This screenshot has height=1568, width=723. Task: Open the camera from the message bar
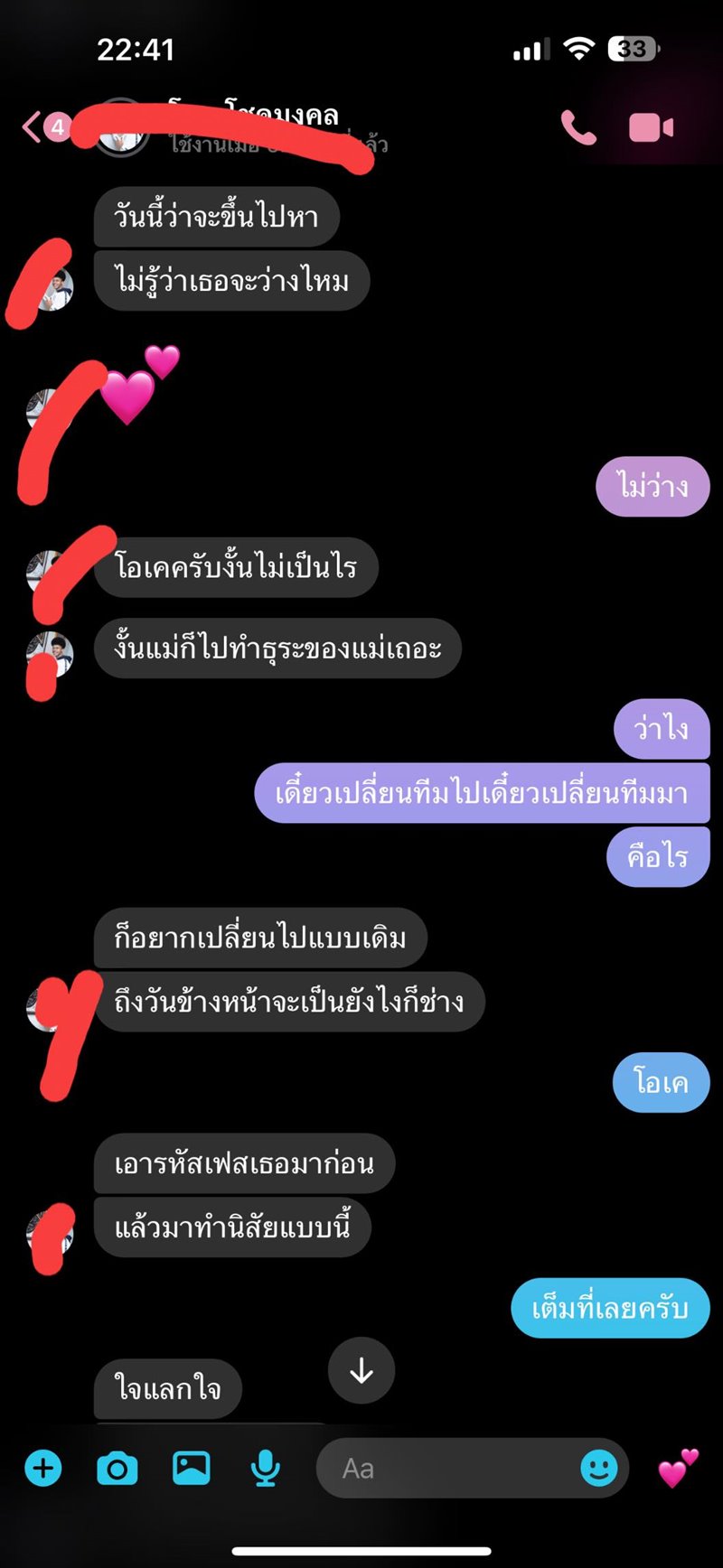coord(117,1469)
